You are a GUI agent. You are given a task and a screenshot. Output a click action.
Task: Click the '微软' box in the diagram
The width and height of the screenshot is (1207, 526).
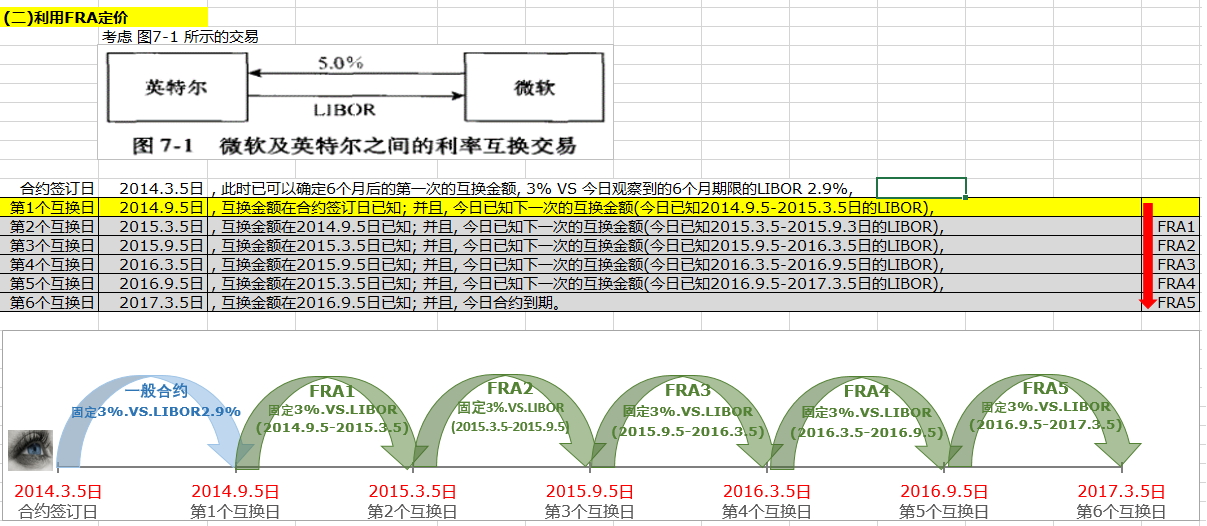[534, 87]
